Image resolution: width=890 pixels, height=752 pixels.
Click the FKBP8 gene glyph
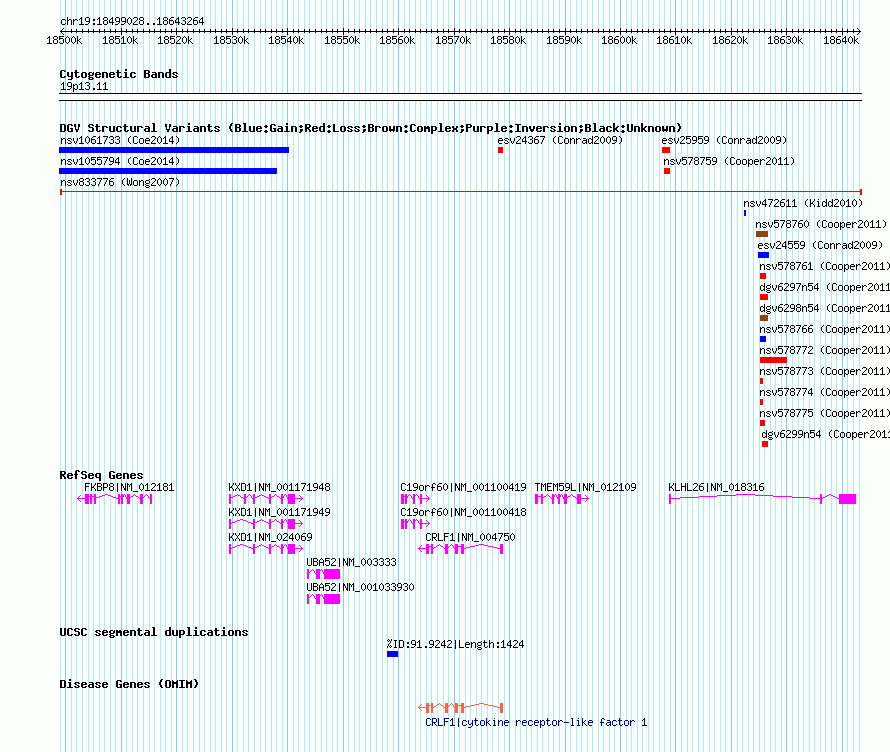tap(115, 499)
